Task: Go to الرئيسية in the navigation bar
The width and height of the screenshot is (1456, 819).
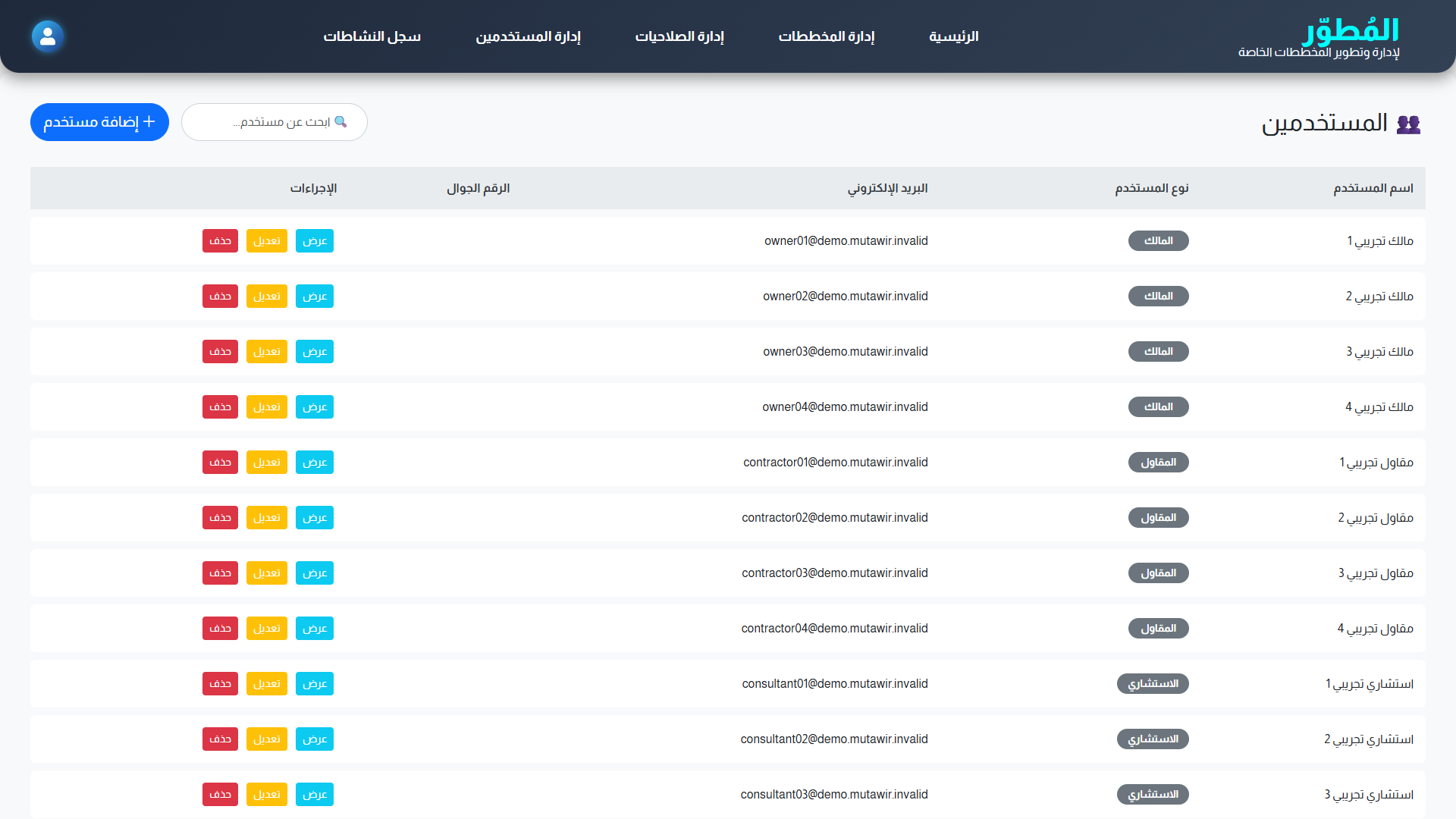Action: click(954, 36)
